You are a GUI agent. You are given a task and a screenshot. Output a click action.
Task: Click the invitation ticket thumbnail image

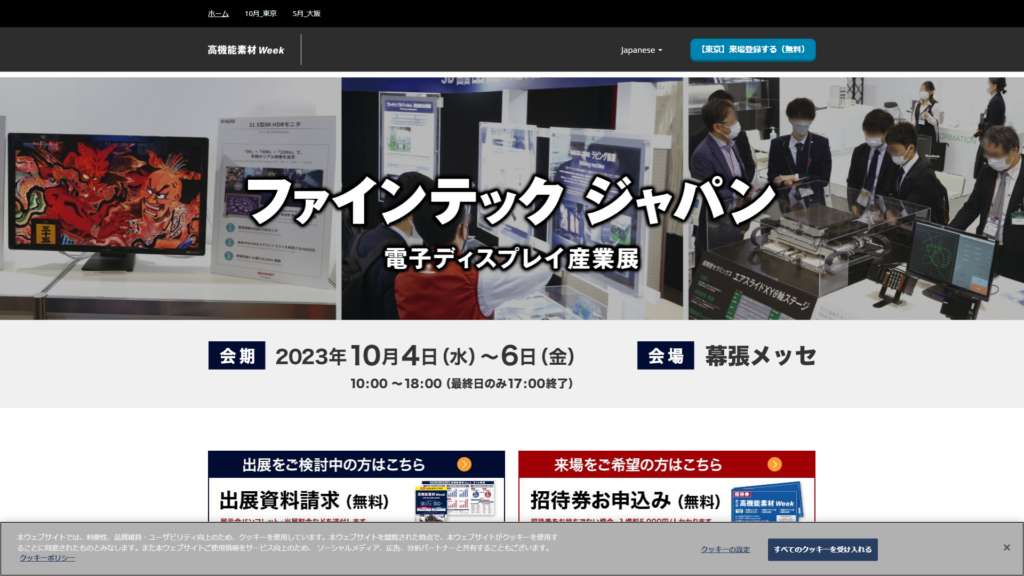click(767, 502)
